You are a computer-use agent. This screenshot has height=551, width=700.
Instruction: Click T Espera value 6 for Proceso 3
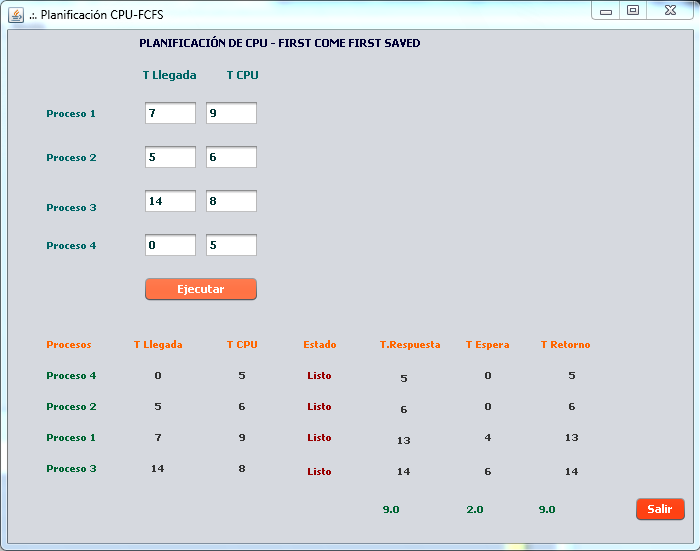point(488,472)
